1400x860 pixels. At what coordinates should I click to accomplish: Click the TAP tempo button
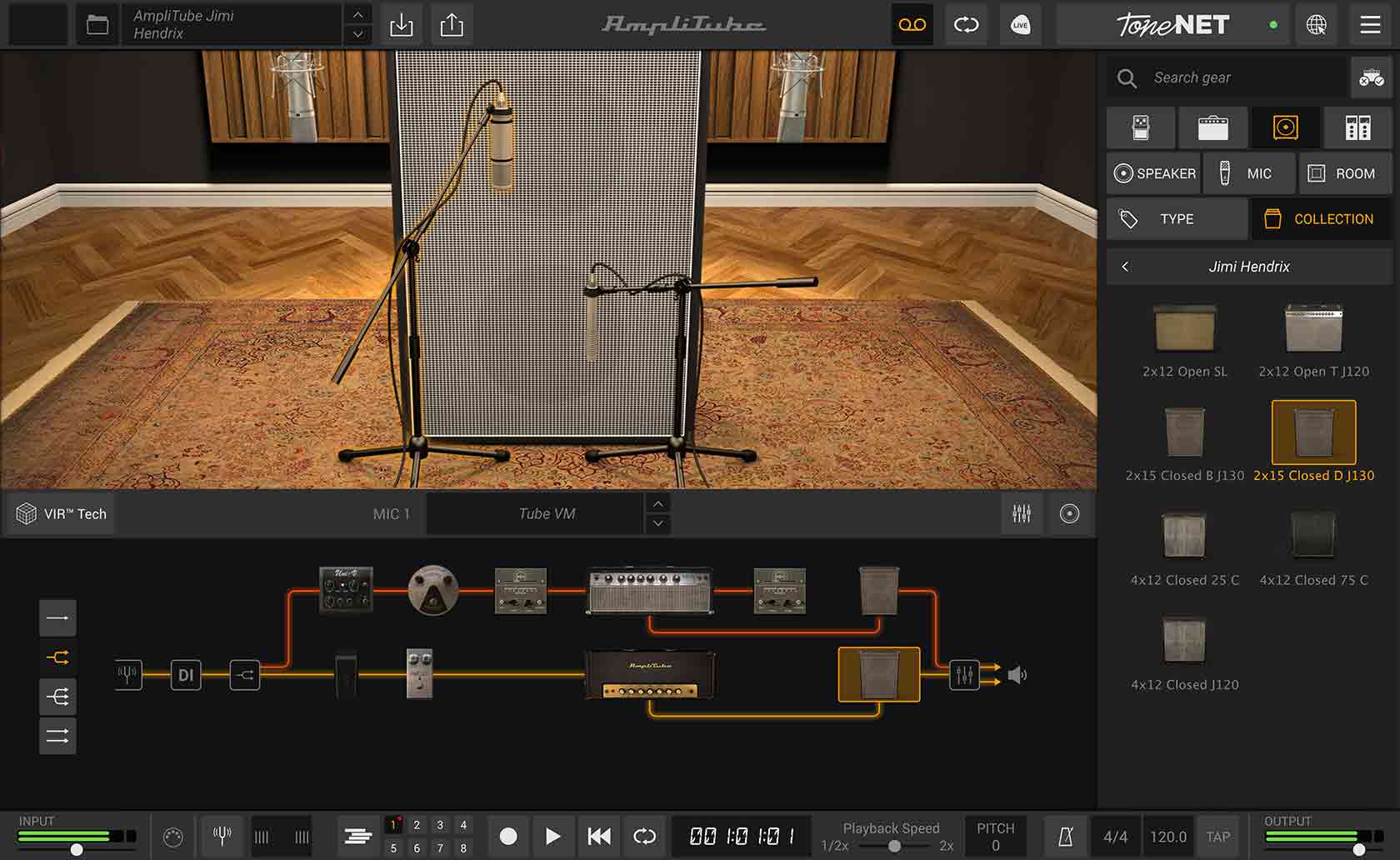pyautogui.click(x=1217, y=837)
